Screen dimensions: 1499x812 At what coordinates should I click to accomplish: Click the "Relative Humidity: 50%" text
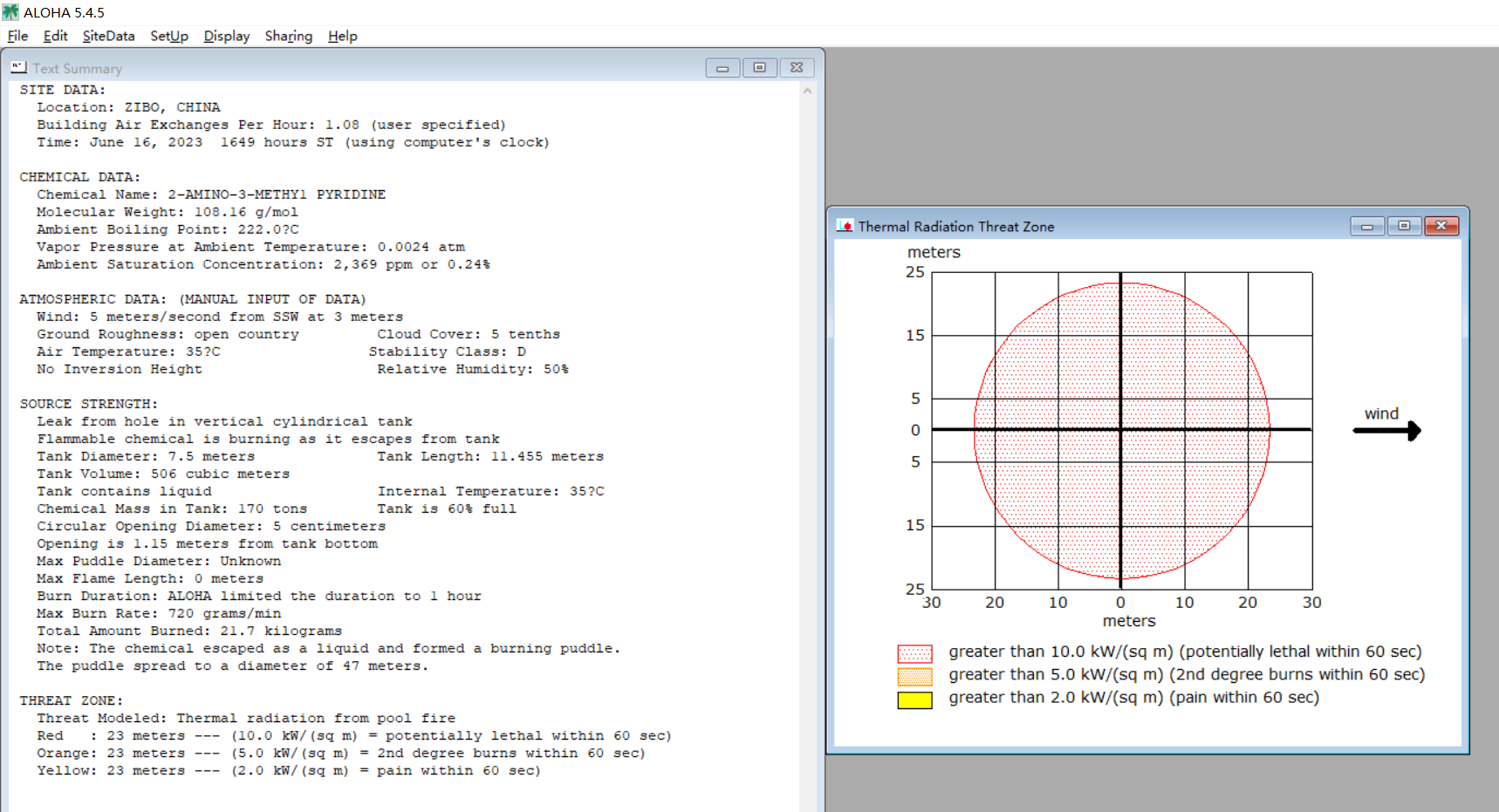[x=473, y=369]
